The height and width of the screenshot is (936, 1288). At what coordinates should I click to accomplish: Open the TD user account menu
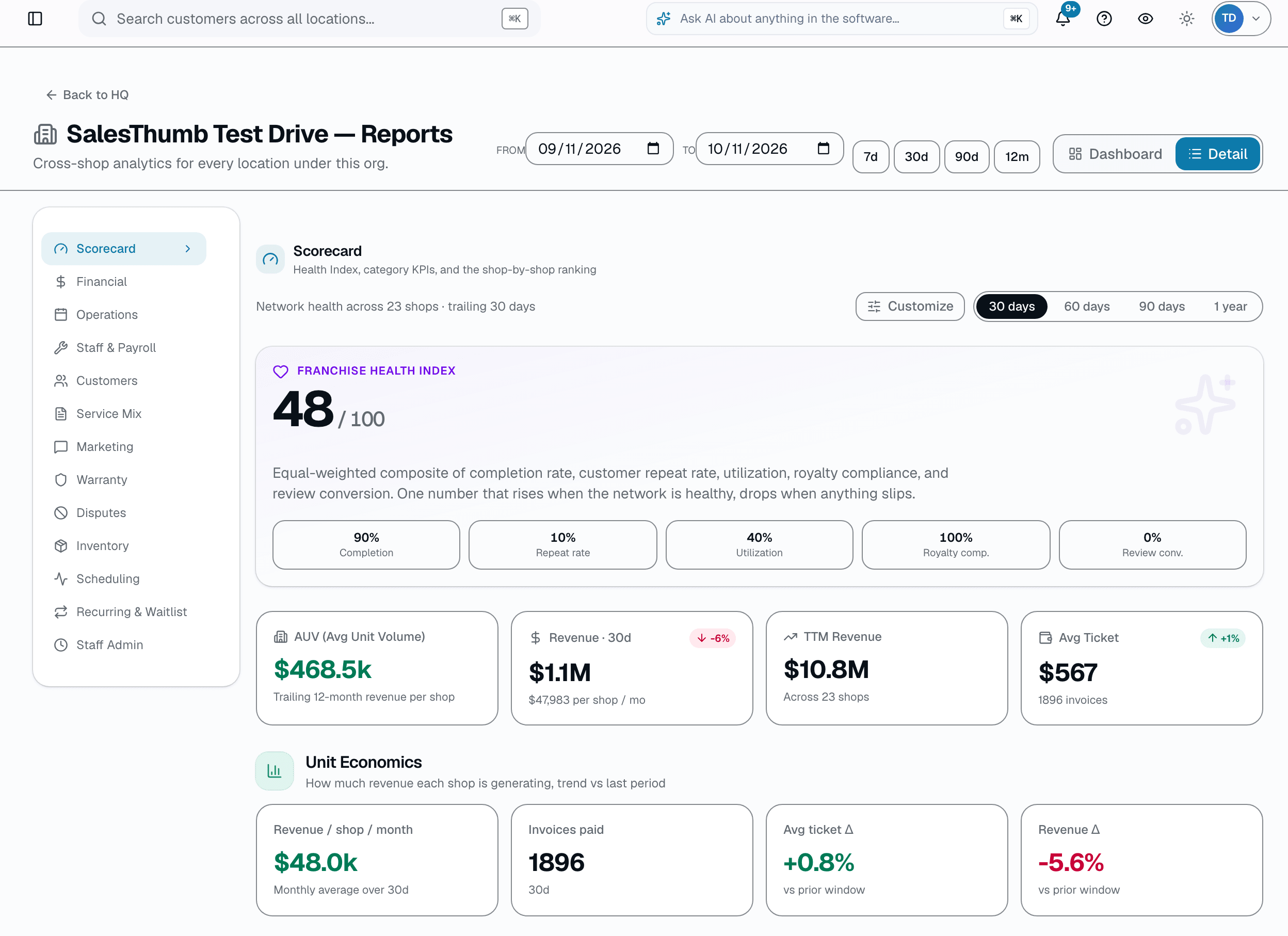tap(1241, 19)
